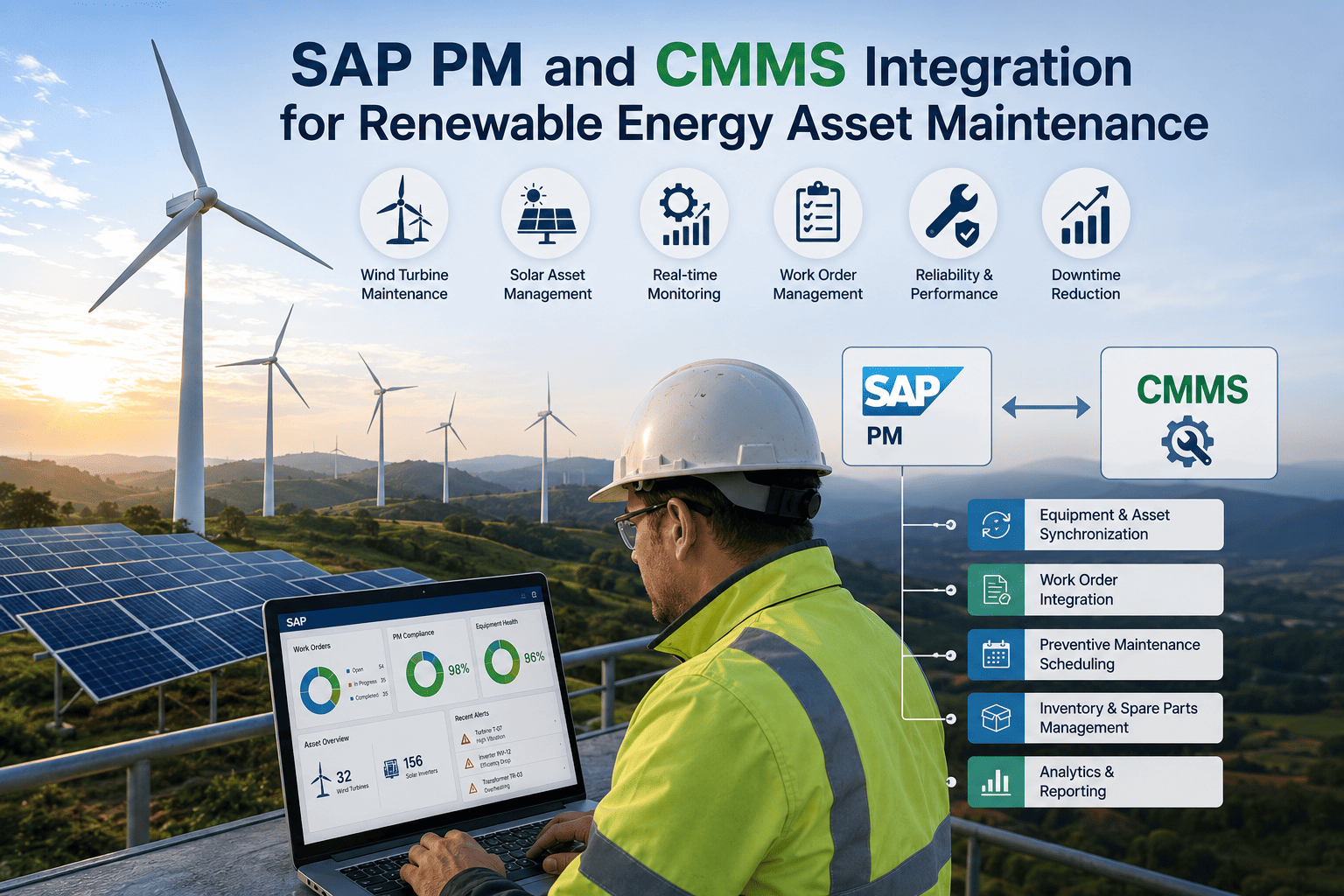The height and width of the screenshot is (896, 1344).
Task: Click the solar inverter icon beside 156
Action: point(391,769)
